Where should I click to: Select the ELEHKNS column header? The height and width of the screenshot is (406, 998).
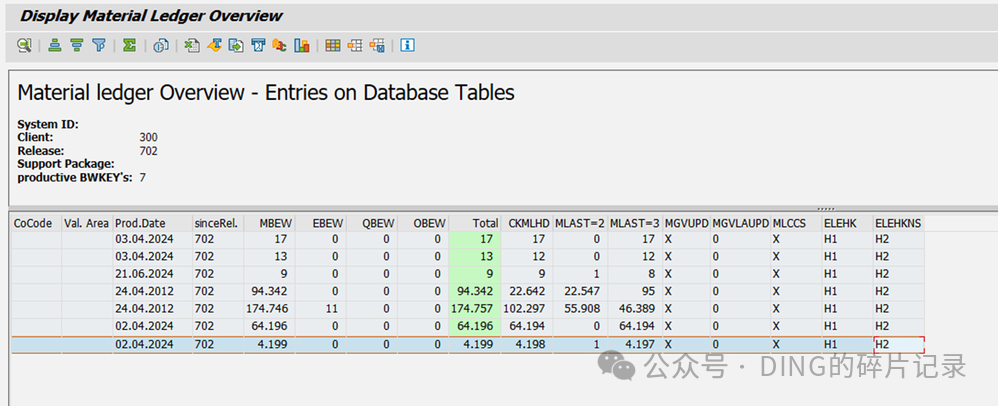pyautogui.click(x=898, y=223)
